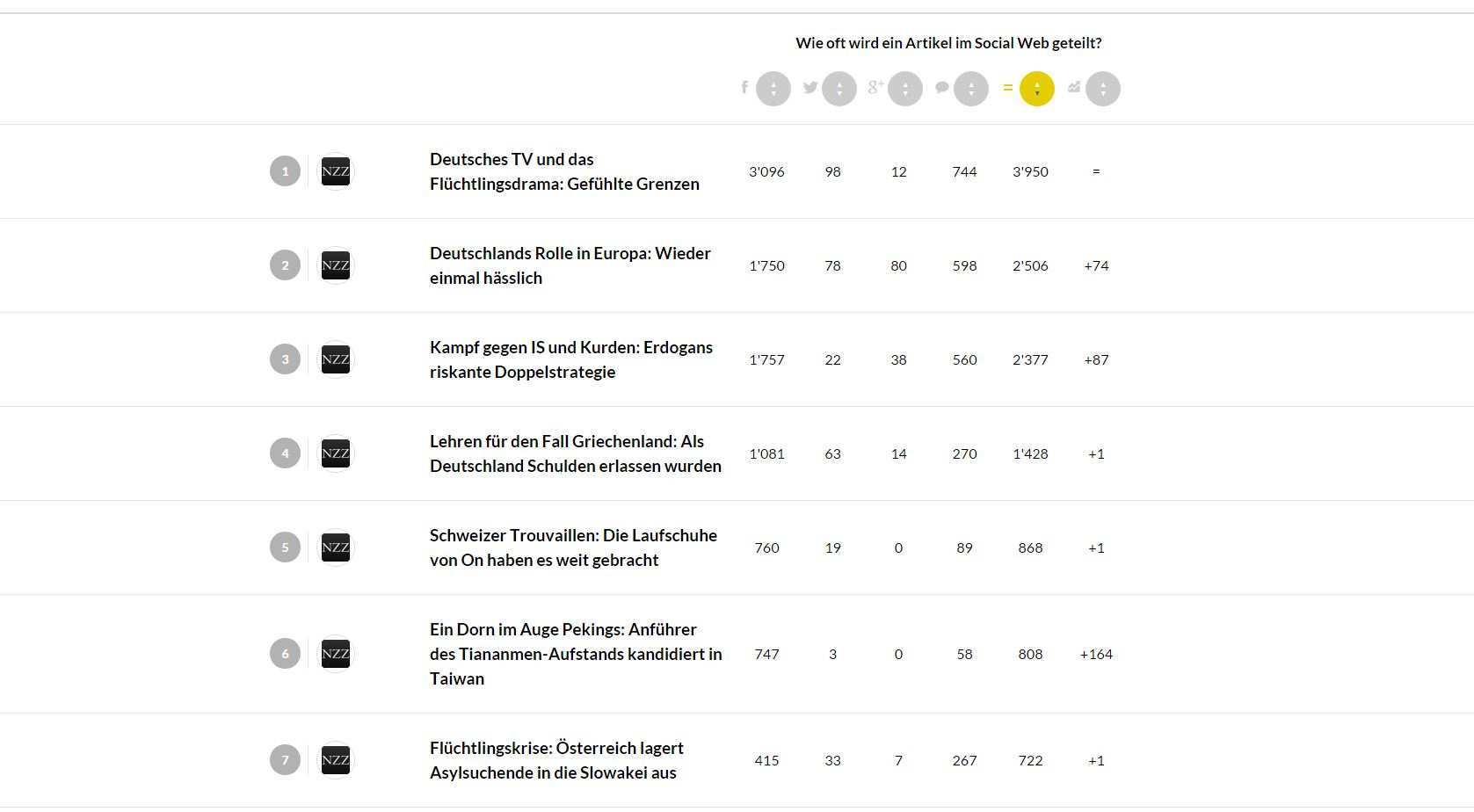
Task: Sort by the trend column button
Action: [1103, 89]
